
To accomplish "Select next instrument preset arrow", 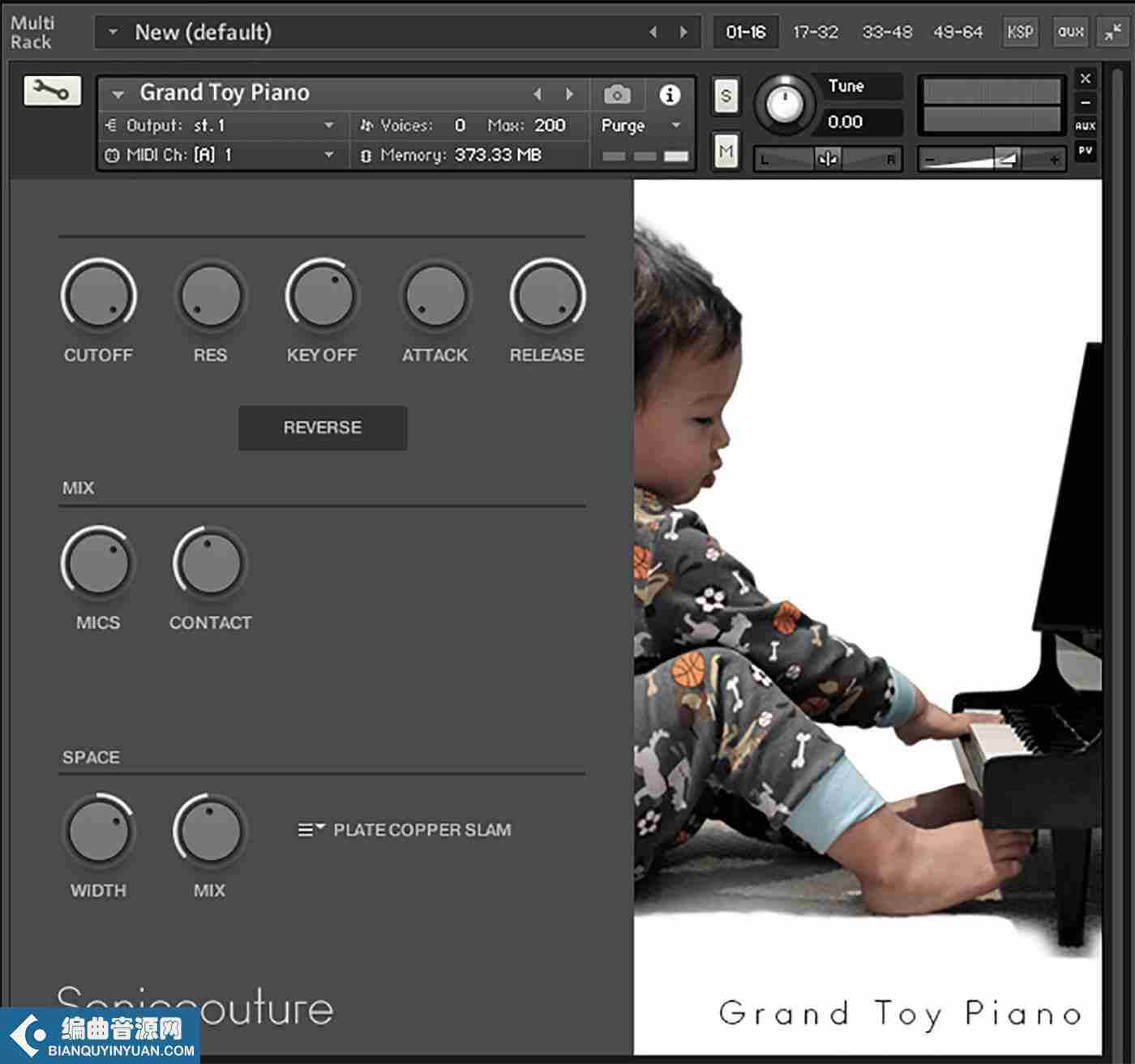I will point(570,95).
